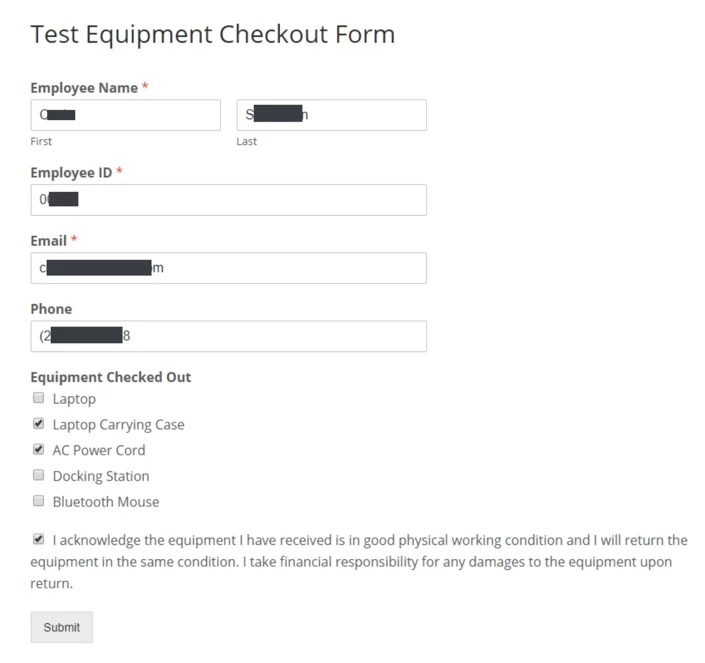Toggle the equipment acknowledgement checkbox
Screen dimensions: 705x663
coord(39,539)
